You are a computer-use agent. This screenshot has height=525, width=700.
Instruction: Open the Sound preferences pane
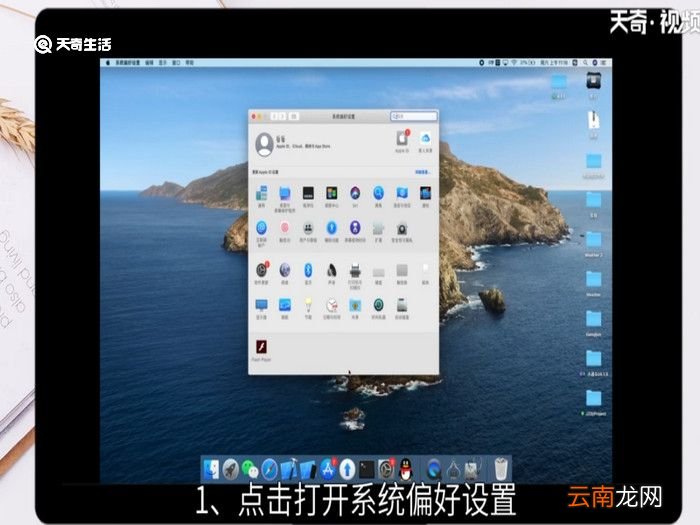click(x=331, y=270)
